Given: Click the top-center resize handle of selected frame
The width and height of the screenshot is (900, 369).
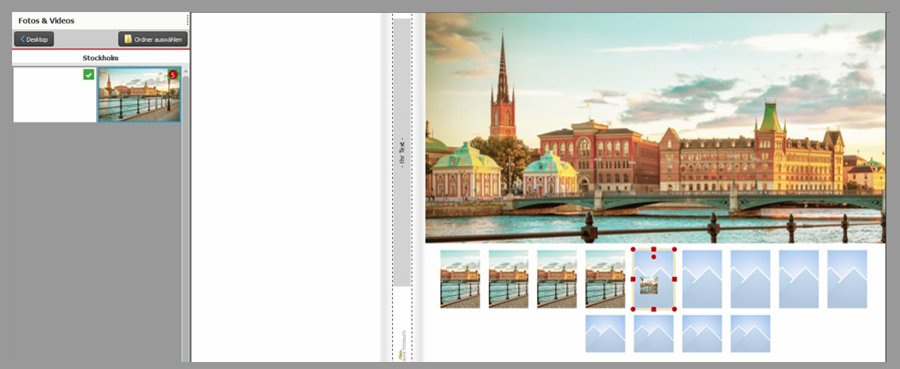Looking at the screenshot, I should coord(654,249).
